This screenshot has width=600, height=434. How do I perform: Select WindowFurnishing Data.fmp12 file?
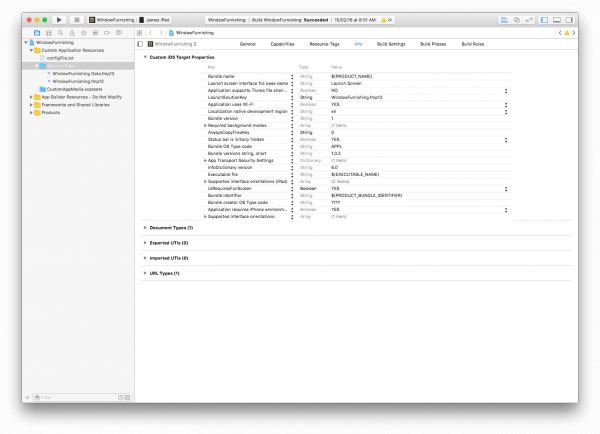coord(83,73)
